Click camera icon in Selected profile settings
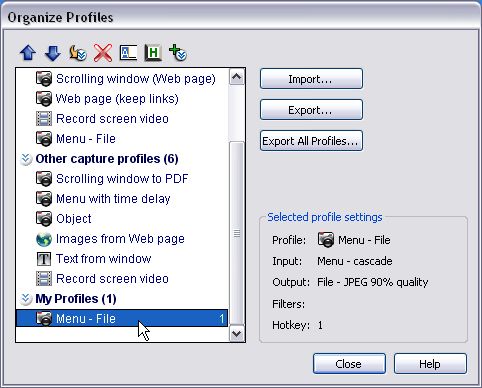The height and width of the screenshot is (388, 482). pyautogui.click(x=326, y=240)
